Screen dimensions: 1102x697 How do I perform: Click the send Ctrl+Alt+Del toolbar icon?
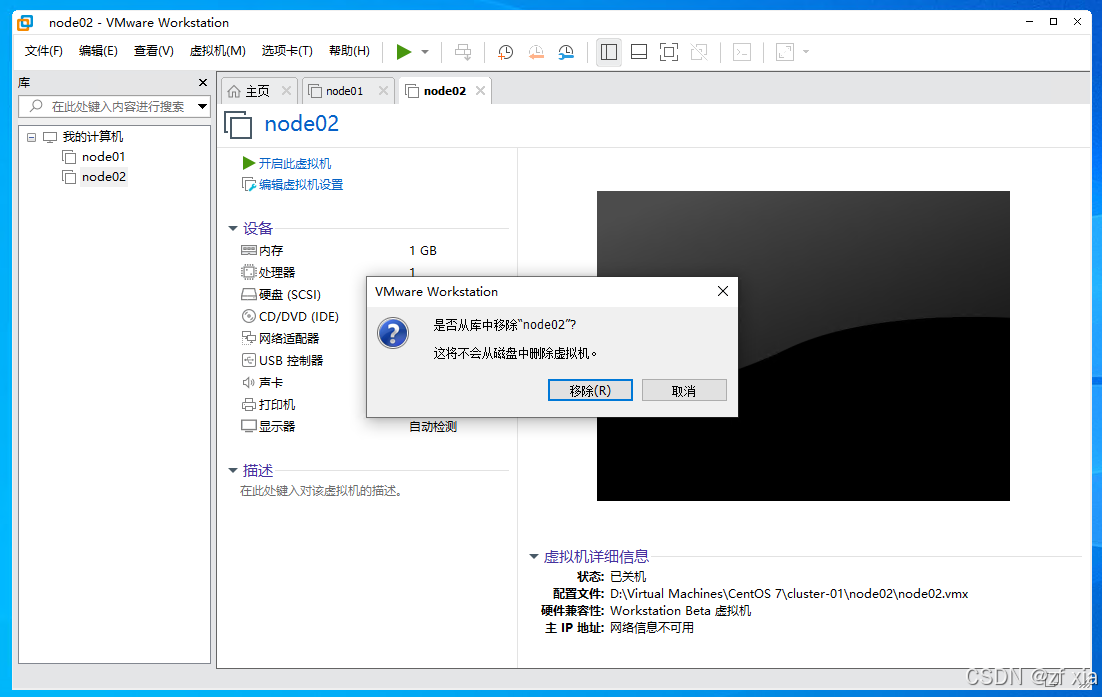[x=462, y=52]
